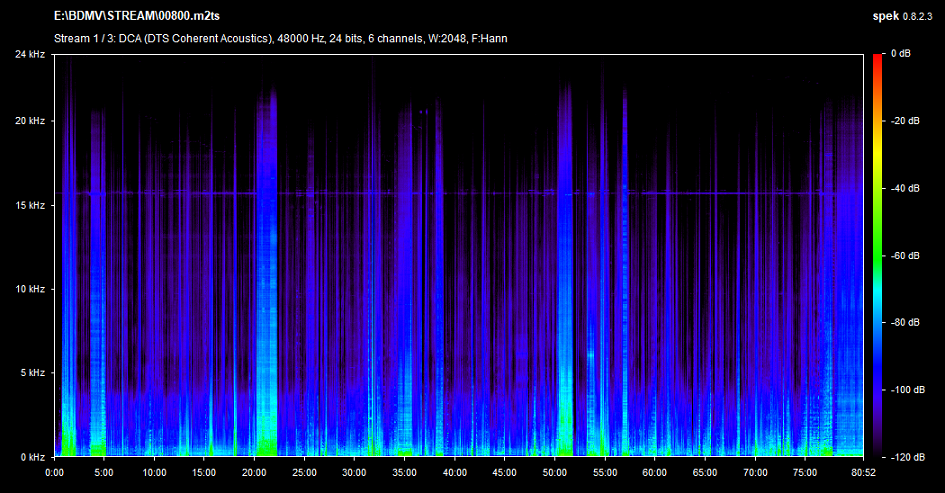This screenshot has height=493, width=945.
Task: Click the -120 dB scale label
Action: [907, 457]
